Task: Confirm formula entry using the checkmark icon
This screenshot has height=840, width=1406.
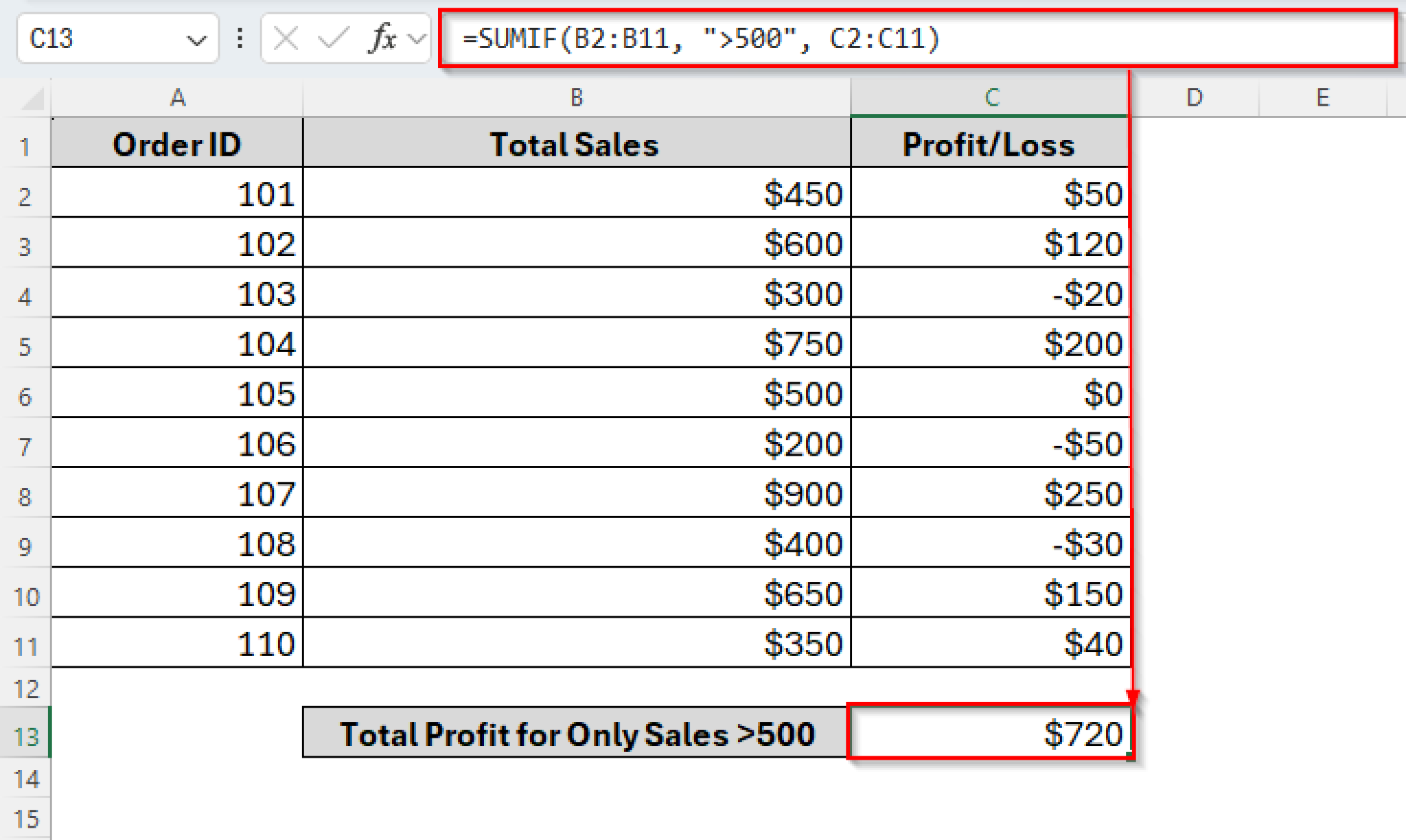Action: coord(332,39)
